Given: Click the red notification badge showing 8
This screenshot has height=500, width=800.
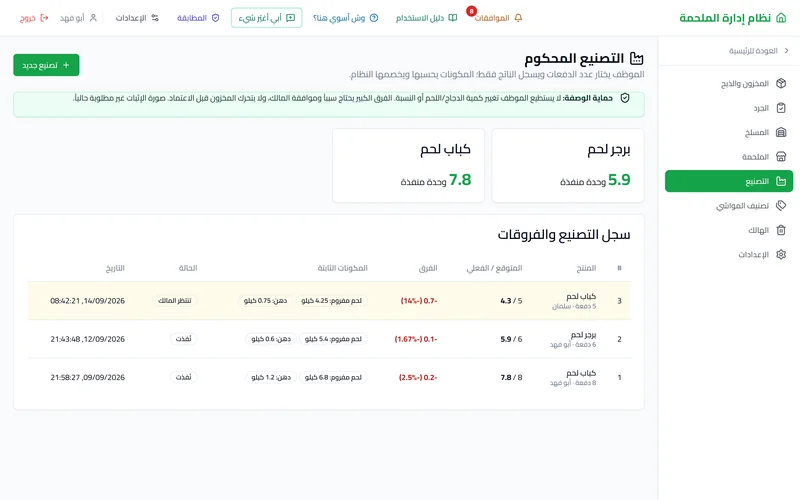Looking at the screenshot, I should (471, 11).
